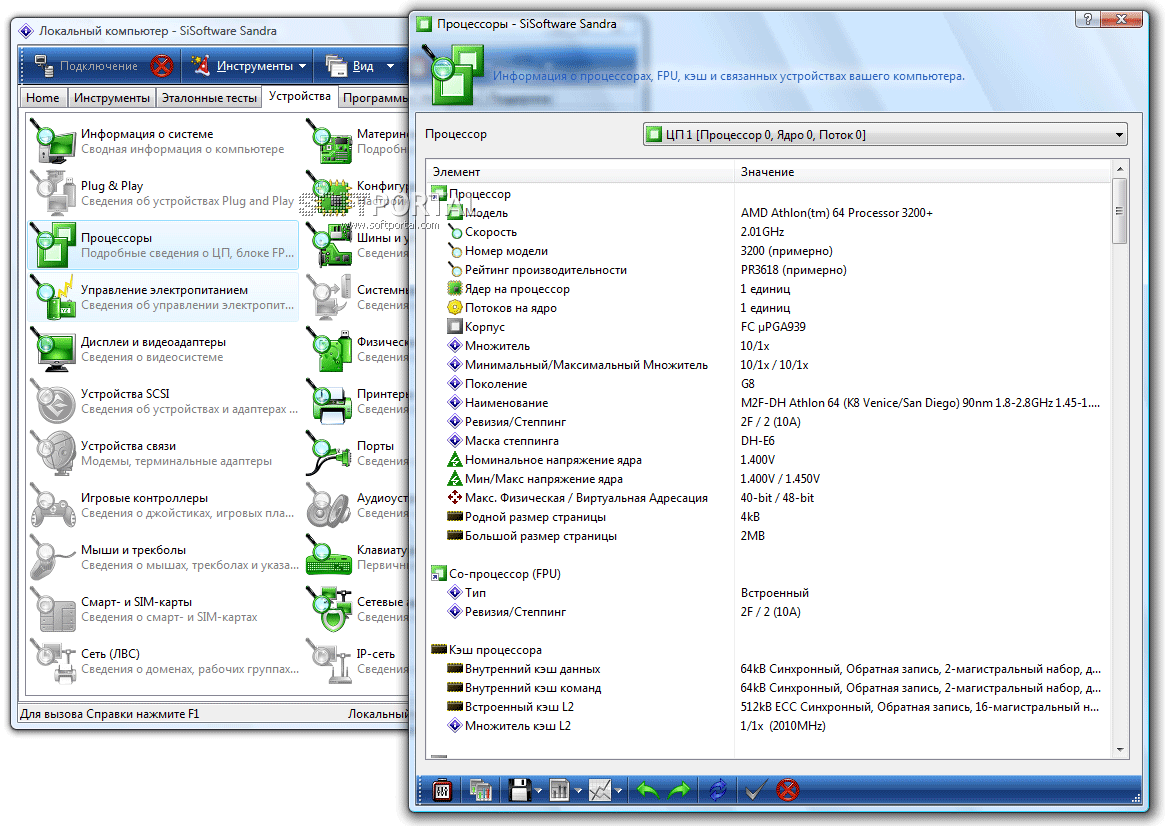The width and height of the screenshot is (1165, 826).
Task: Click scroll up arrow in the processor list
Action: [x=1120, y=170]
